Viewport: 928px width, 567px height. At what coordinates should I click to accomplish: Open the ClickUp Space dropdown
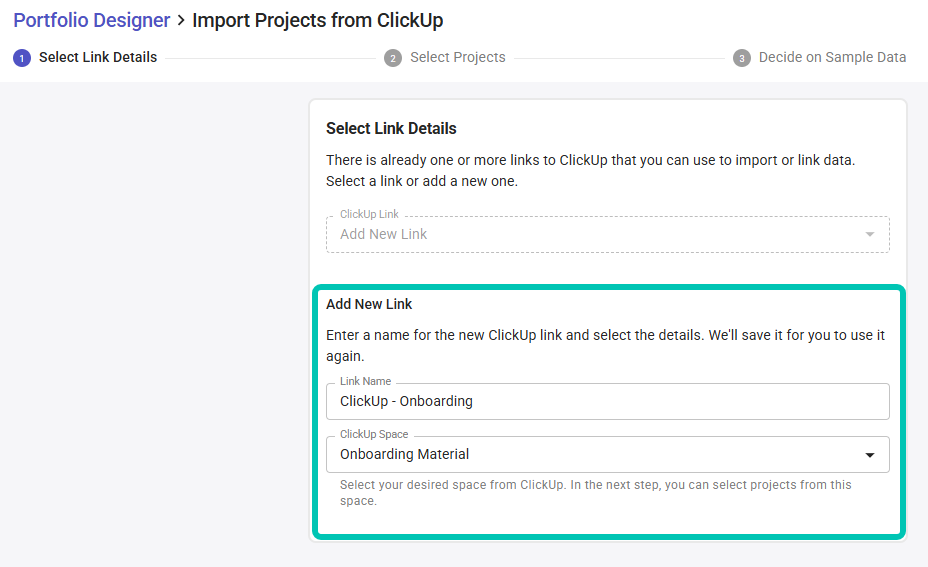click(x=607, y=455)
